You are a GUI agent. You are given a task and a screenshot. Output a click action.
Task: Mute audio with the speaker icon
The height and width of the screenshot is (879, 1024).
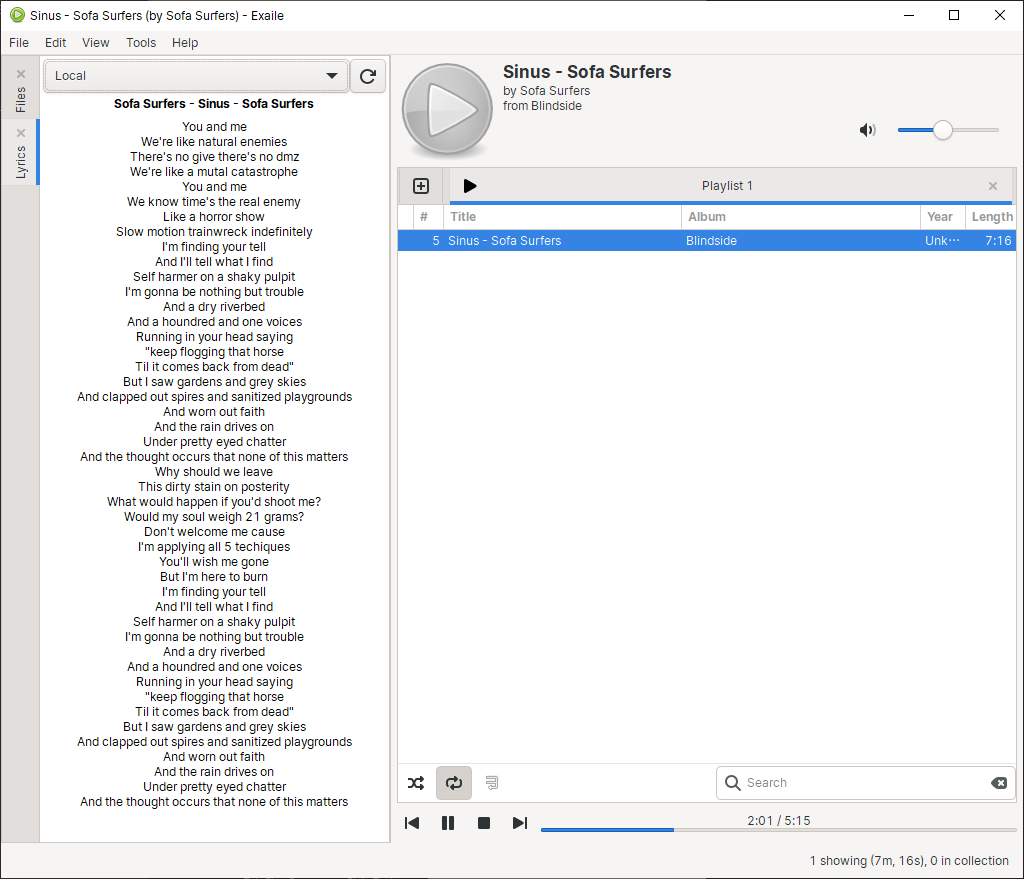tap(867, 130)
